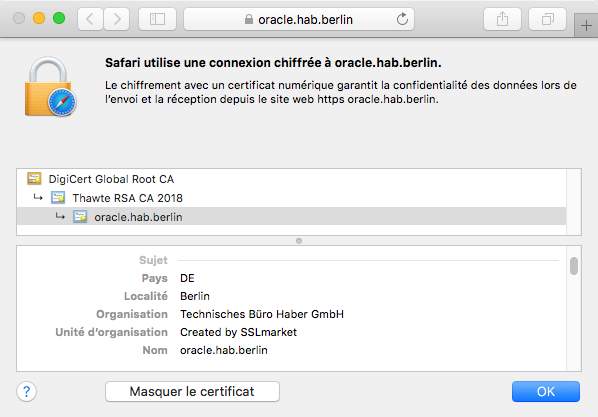Click the DigiCert Global Root CA certificate icon
Viewport: 598px width, 417px height.
(34, 178)
